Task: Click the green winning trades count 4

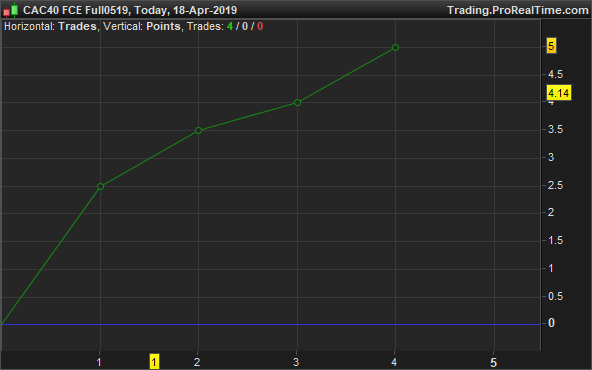Action: (230, 26)
